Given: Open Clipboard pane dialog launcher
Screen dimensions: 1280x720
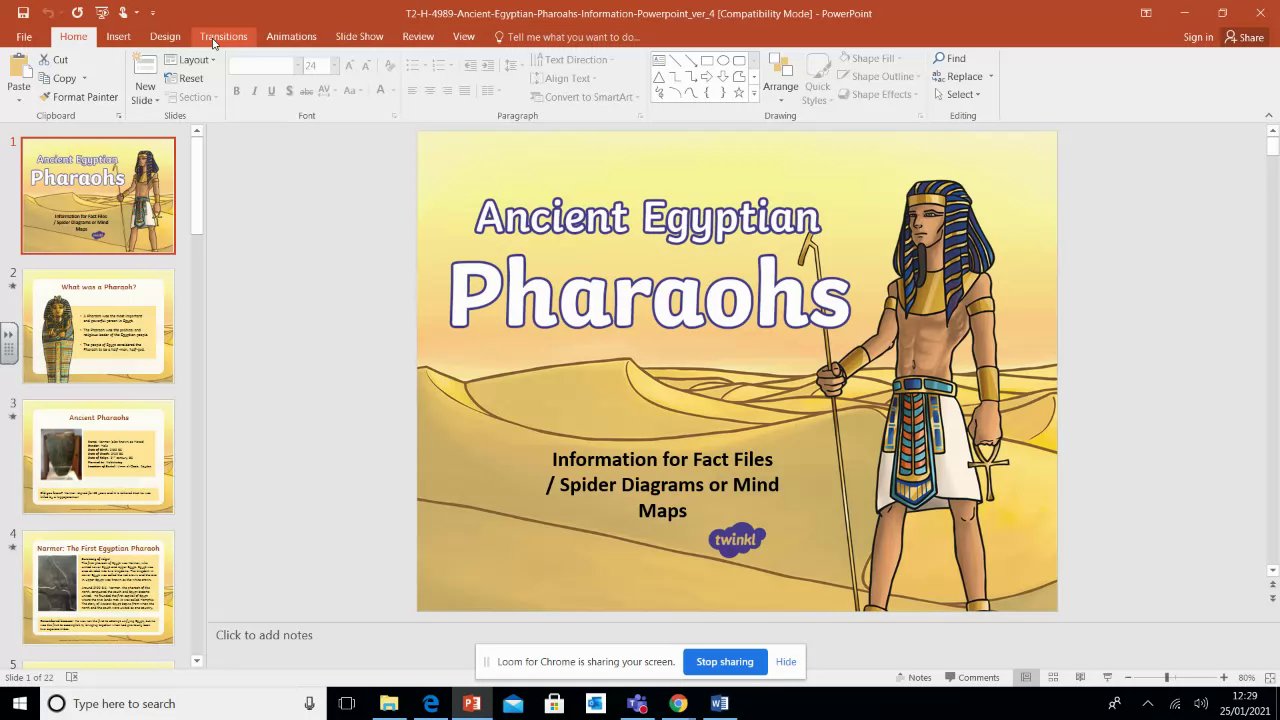Looking at the screenshot, I should (119, 116).
